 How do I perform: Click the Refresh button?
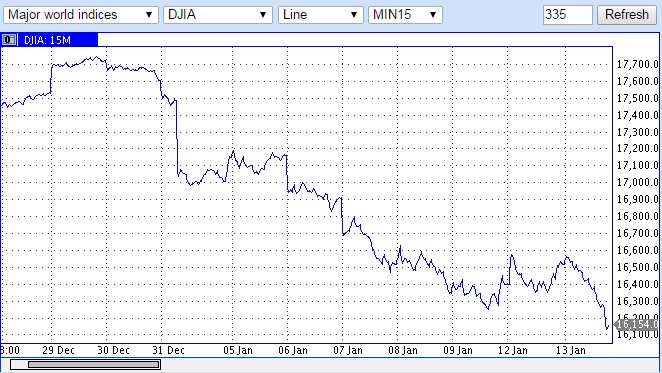click(627, 15)
